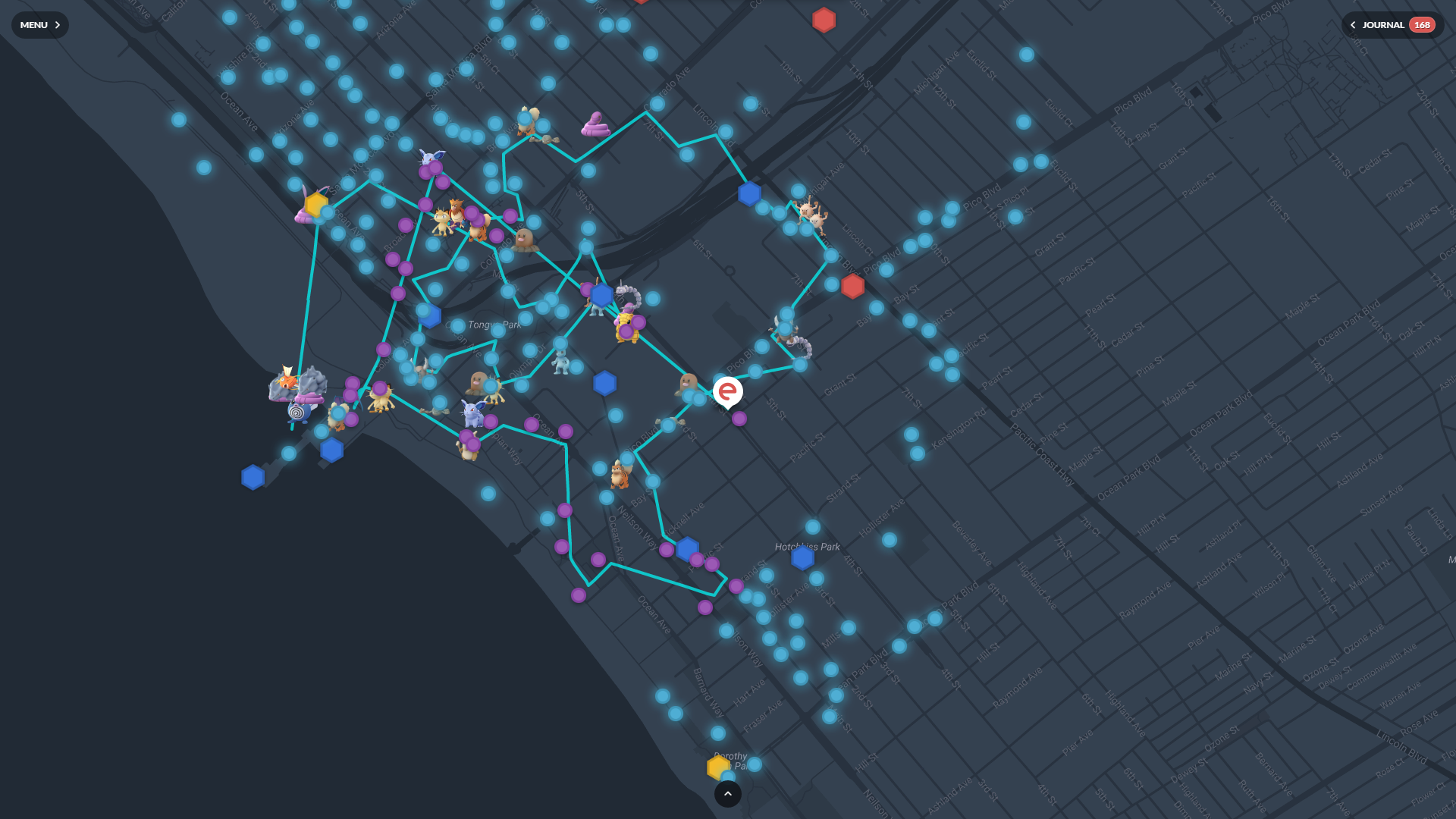The image size is (1456, 819).
Task: Click the blue hexagon beside Tongva Park label
Action: (x=430, y=315)
